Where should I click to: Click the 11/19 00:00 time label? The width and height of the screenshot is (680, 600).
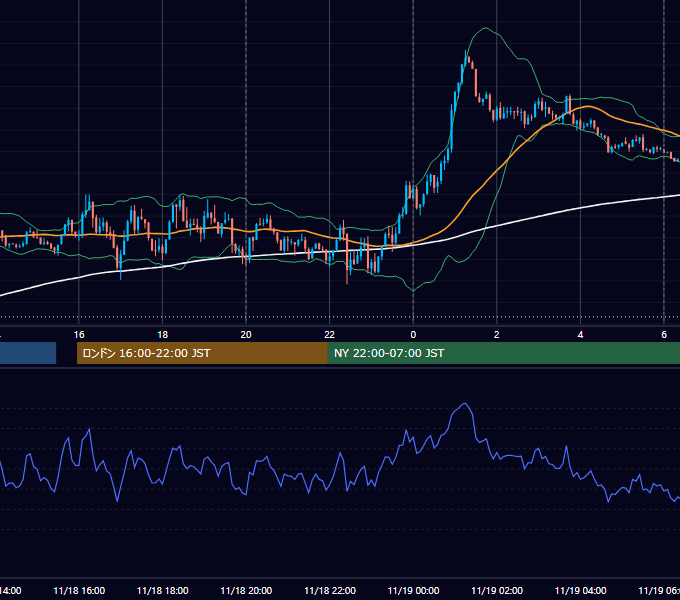[x=413, y=591]
